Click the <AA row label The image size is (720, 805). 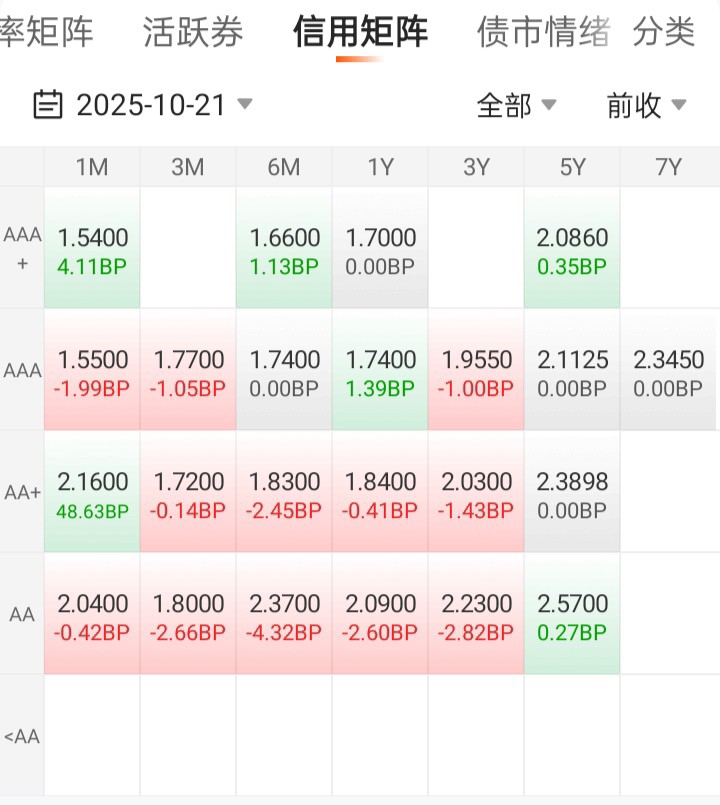pos(22,737)
